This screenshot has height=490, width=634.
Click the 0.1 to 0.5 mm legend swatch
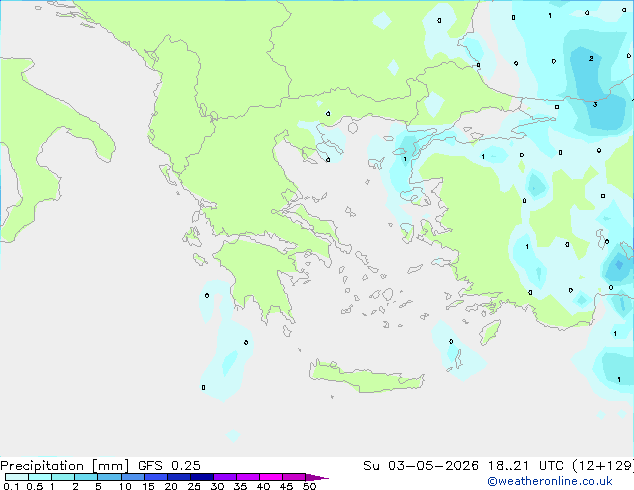17,477
